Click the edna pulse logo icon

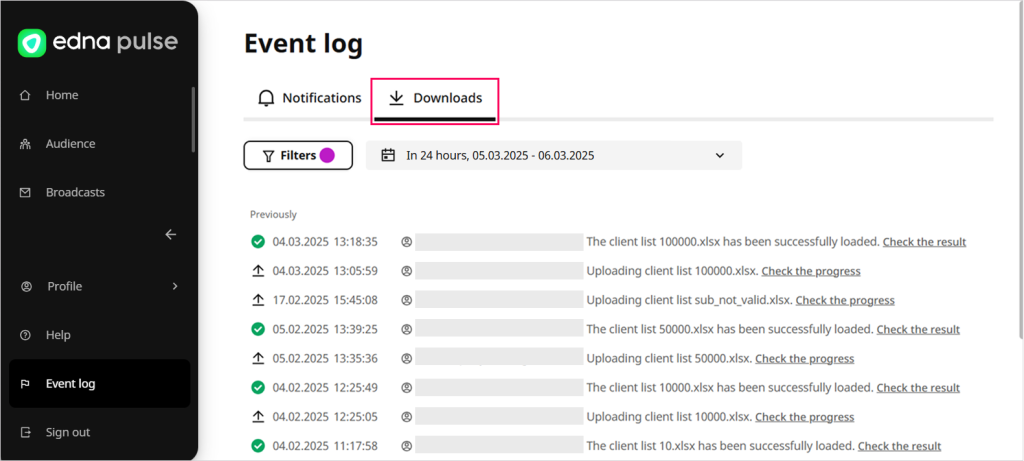click(x=33, y=42)
